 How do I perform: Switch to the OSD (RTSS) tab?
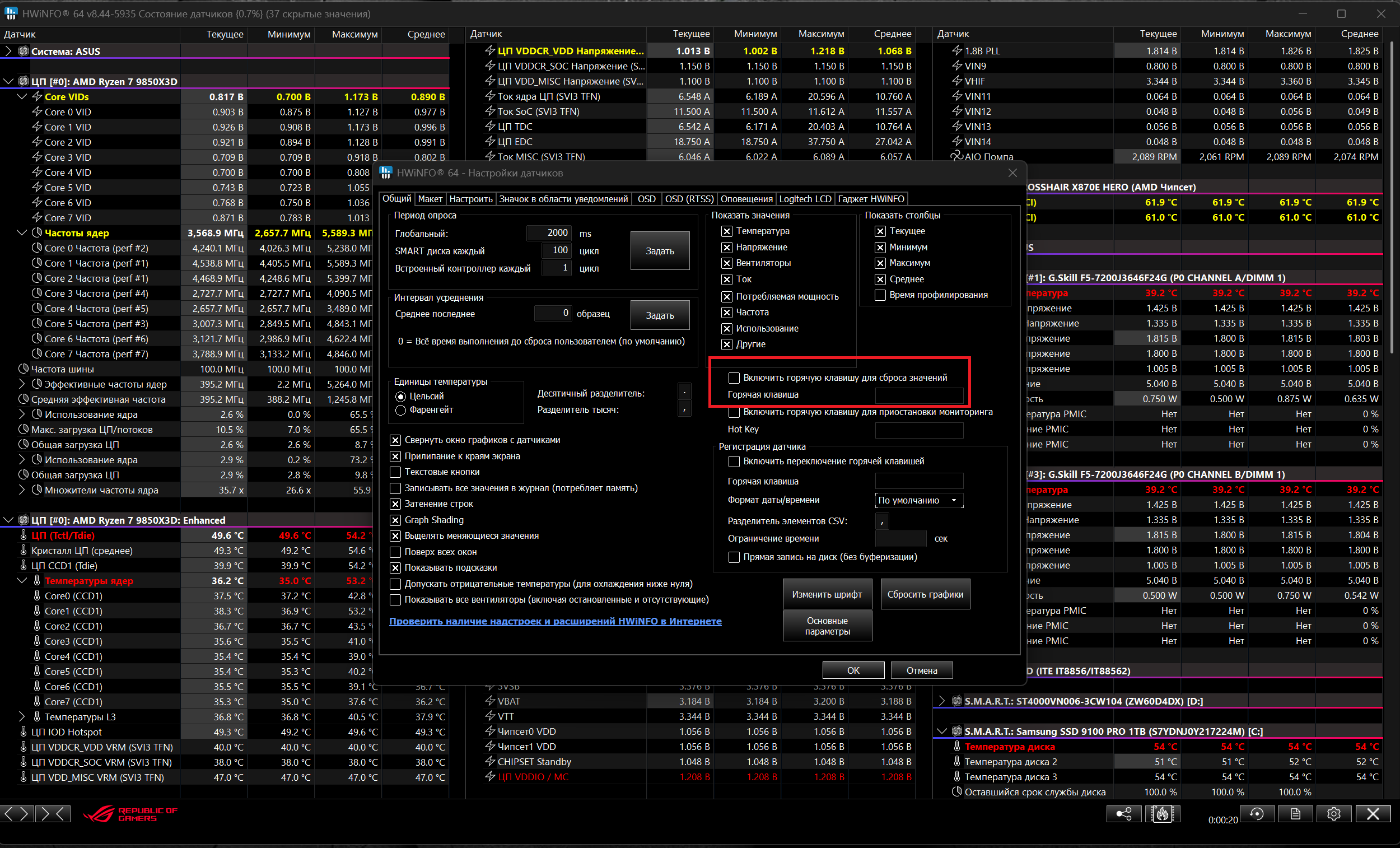689,199
